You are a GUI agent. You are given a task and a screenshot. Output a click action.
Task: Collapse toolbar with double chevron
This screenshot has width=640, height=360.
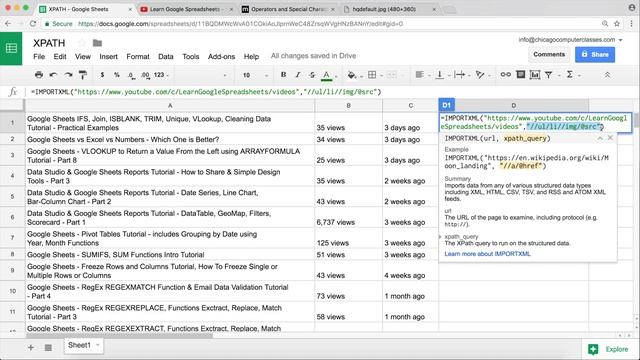[x=607, y=75]
